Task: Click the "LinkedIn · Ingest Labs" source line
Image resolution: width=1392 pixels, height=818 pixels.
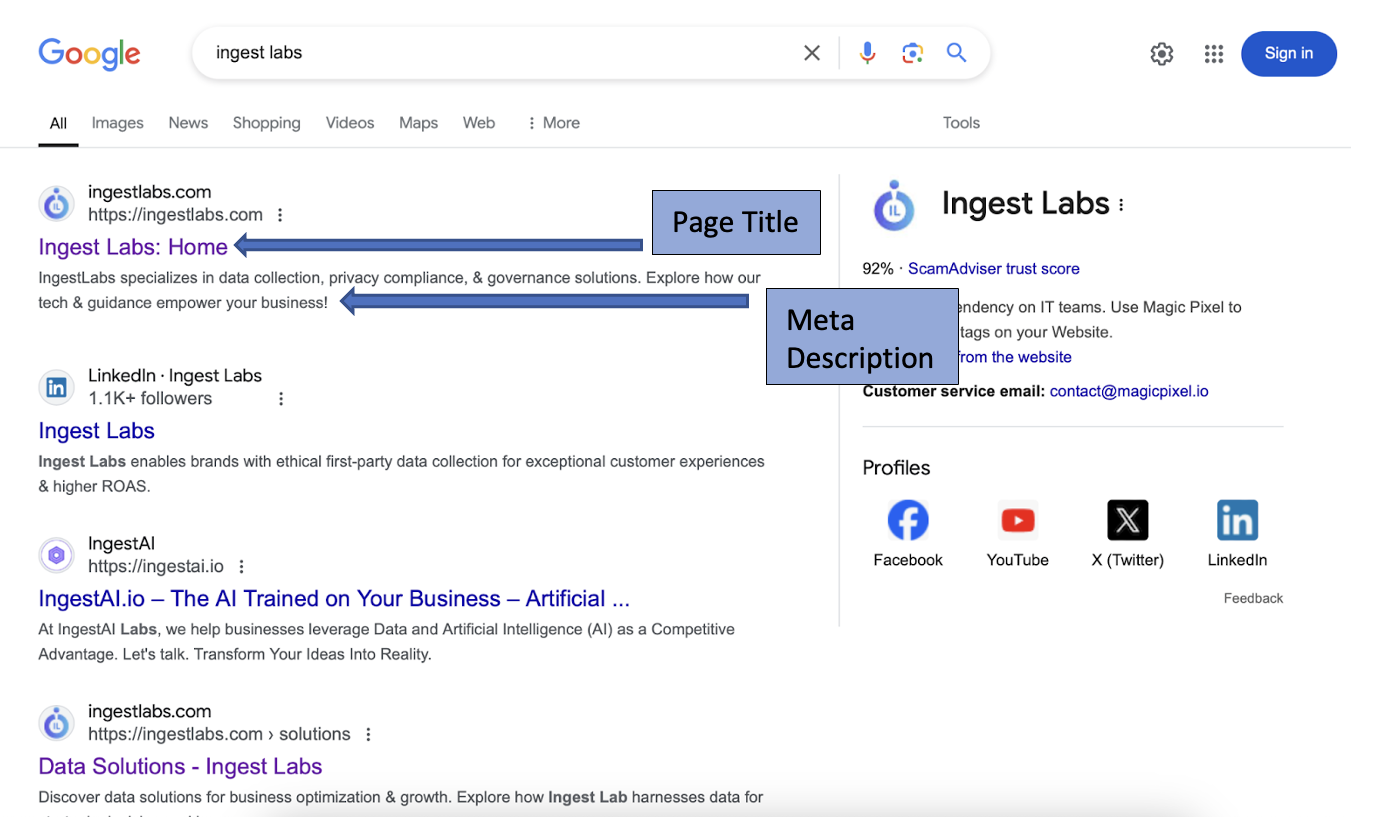Action: tap(175, 376)
